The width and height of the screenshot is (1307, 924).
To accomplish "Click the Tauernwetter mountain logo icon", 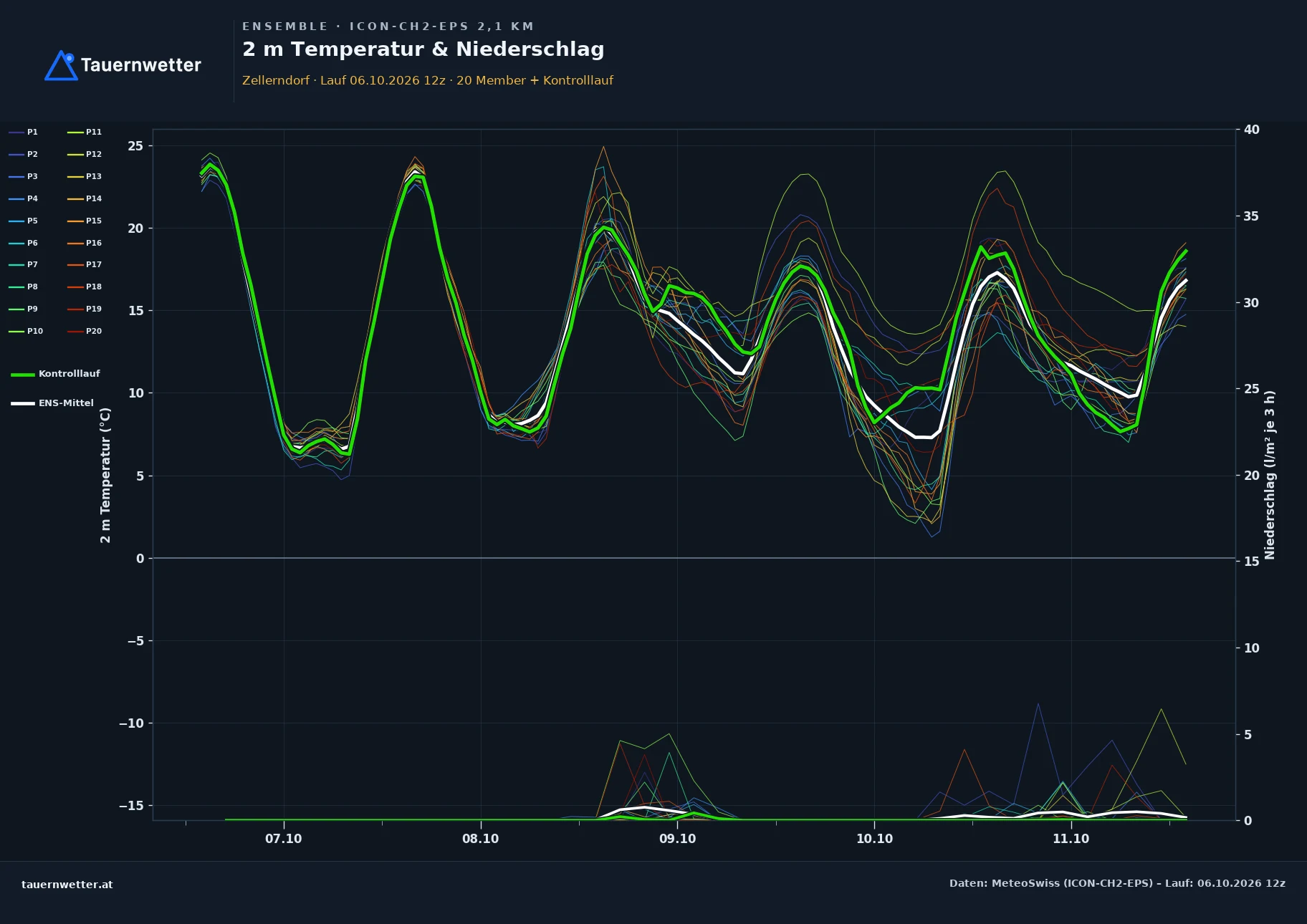I will click(61, 65).
